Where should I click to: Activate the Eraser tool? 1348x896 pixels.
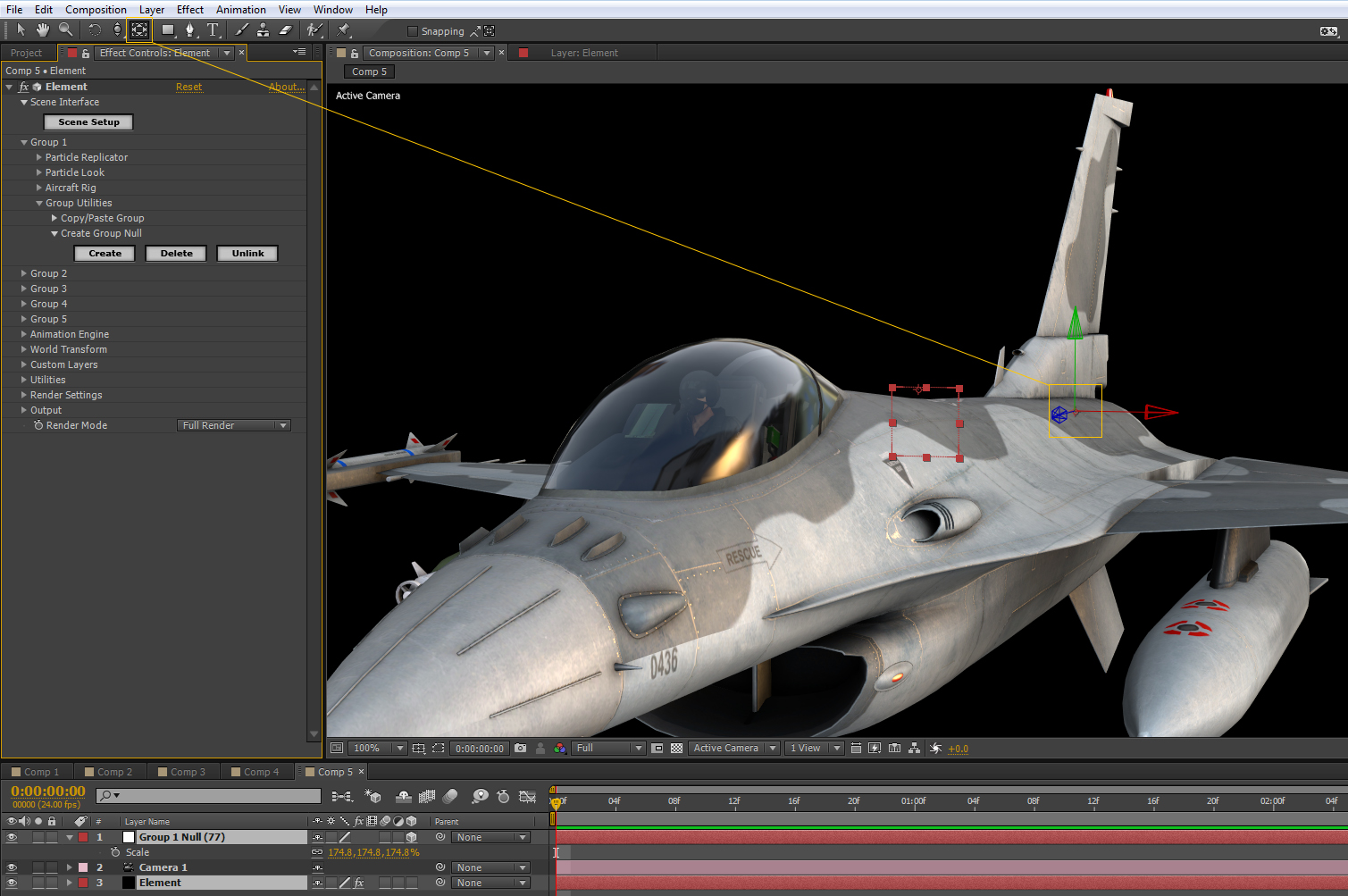[285, 30]
